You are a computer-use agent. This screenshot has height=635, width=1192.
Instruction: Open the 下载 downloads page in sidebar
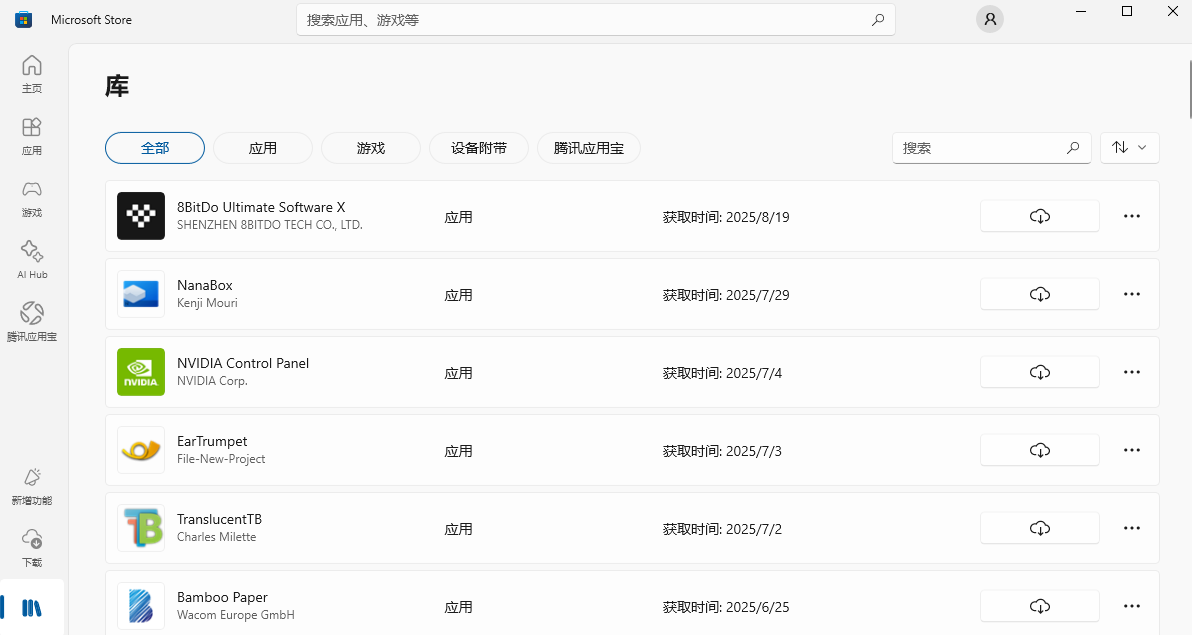tap(32, 548)
